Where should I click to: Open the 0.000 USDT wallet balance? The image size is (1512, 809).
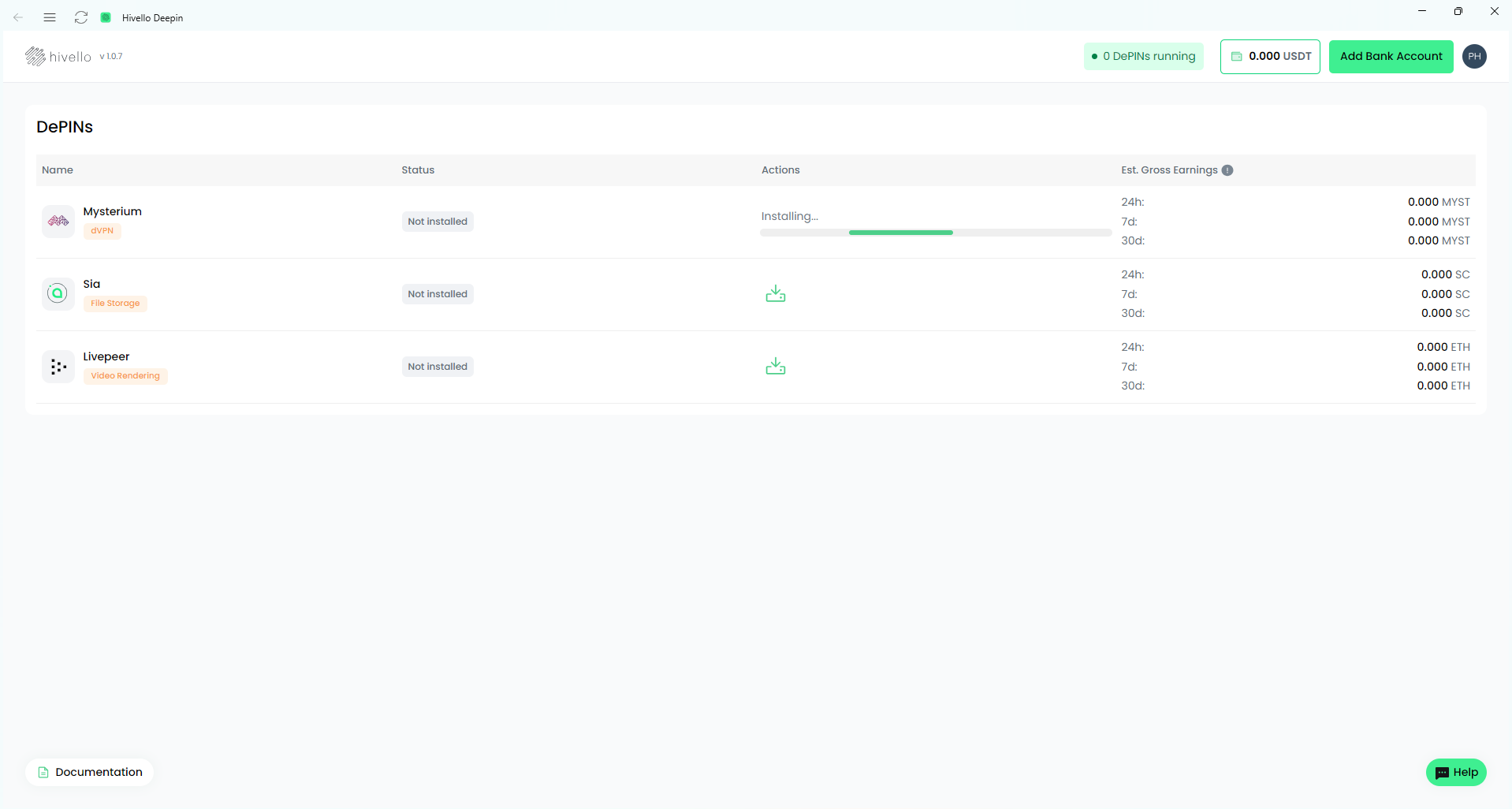[1270, 57]
